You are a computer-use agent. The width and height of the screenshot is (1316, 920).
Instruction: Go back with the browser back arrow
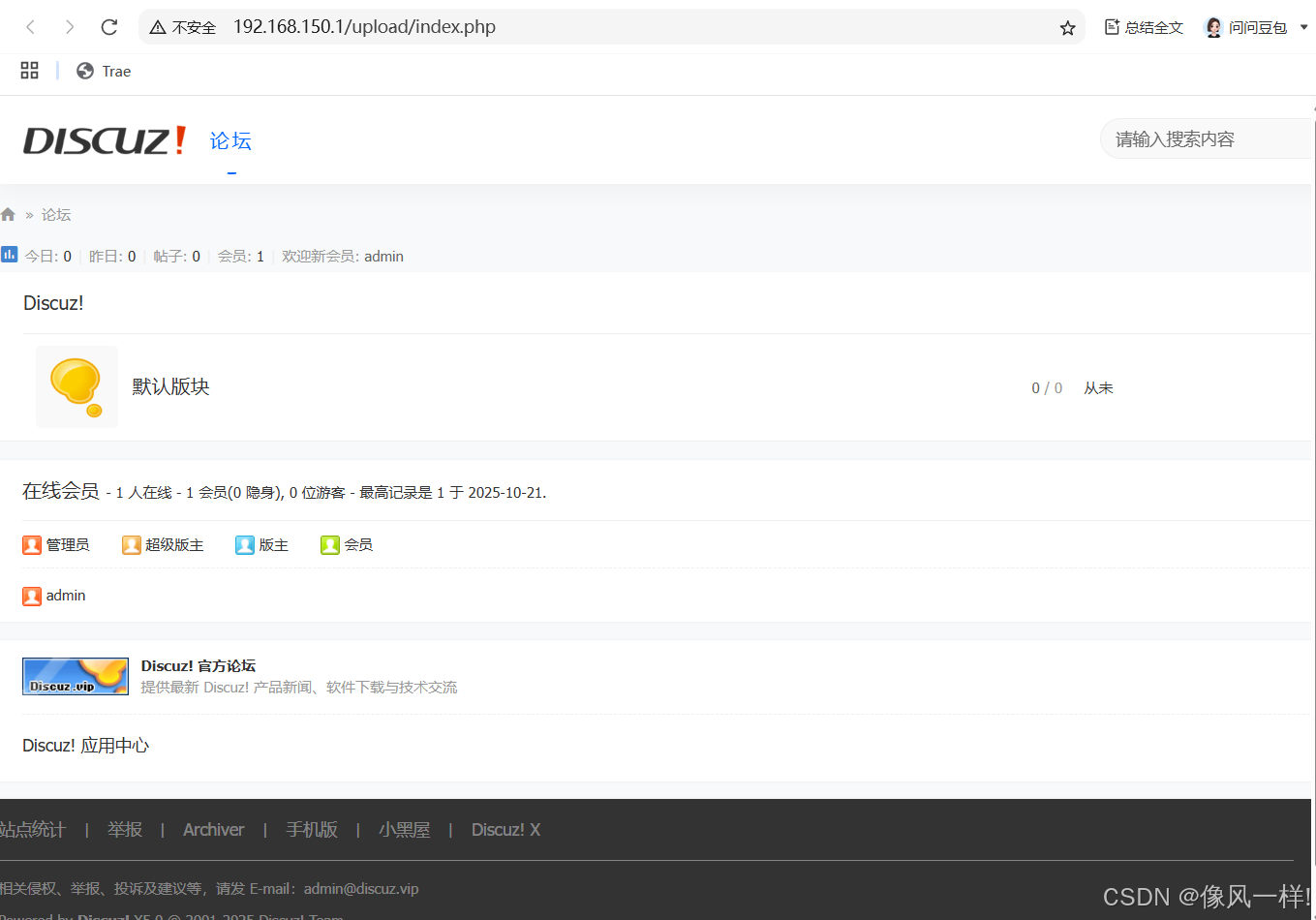31,27
